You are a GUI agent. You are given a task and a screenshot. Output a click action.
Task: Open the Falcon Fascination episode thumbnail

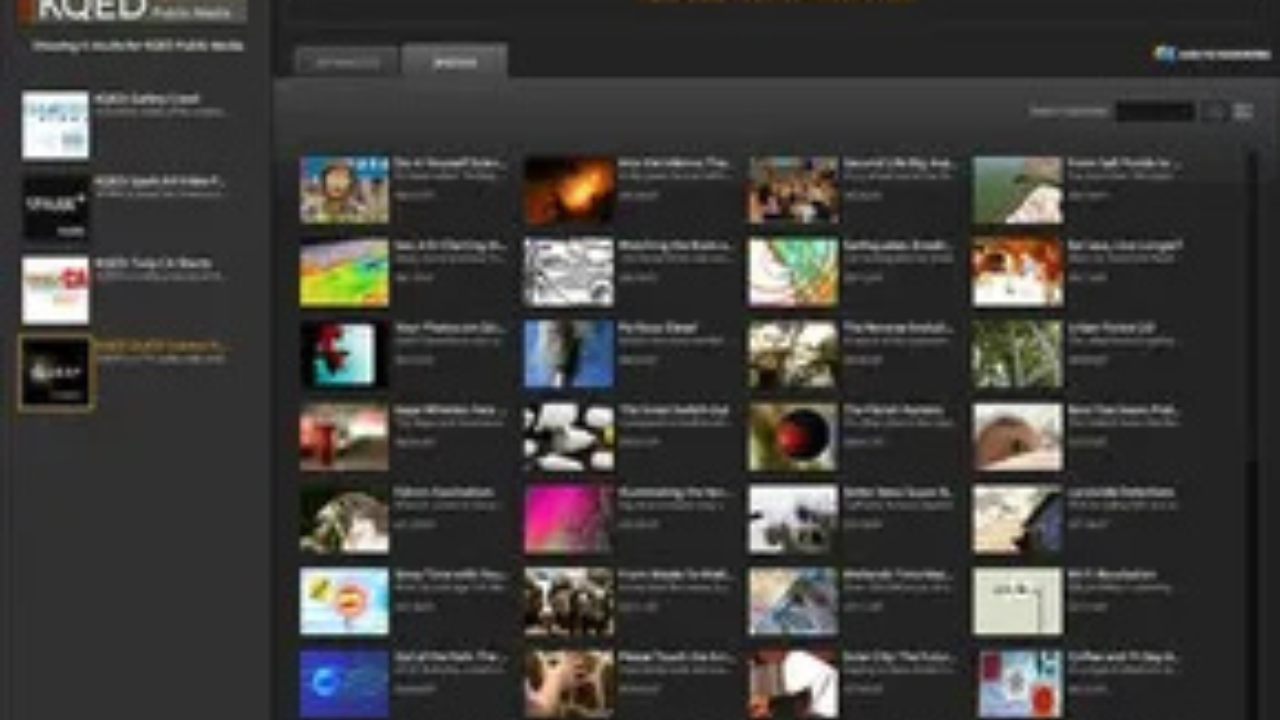pyautogui.click(x=344, y=519)
